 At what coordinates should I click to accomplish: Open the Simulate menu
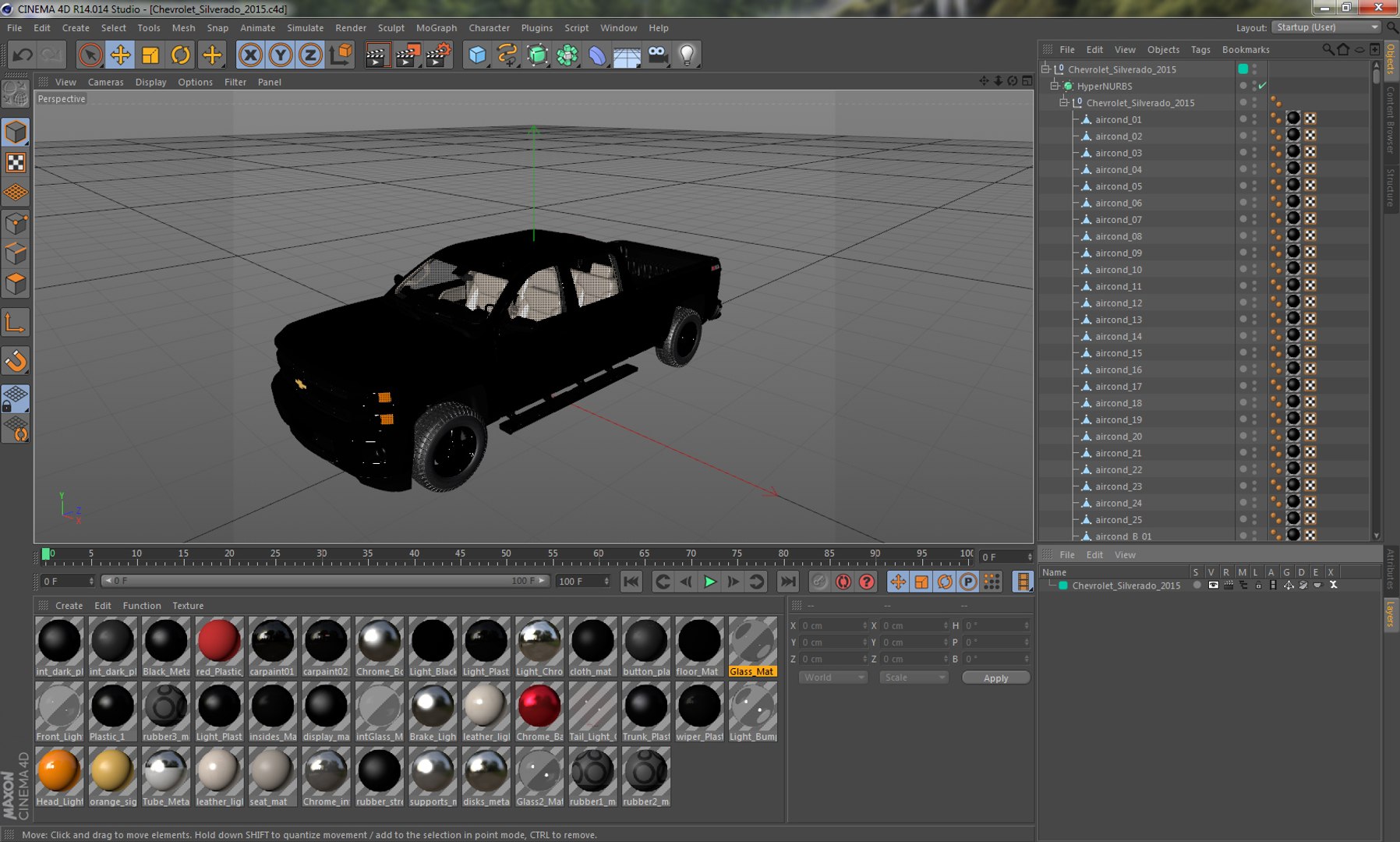305,27
